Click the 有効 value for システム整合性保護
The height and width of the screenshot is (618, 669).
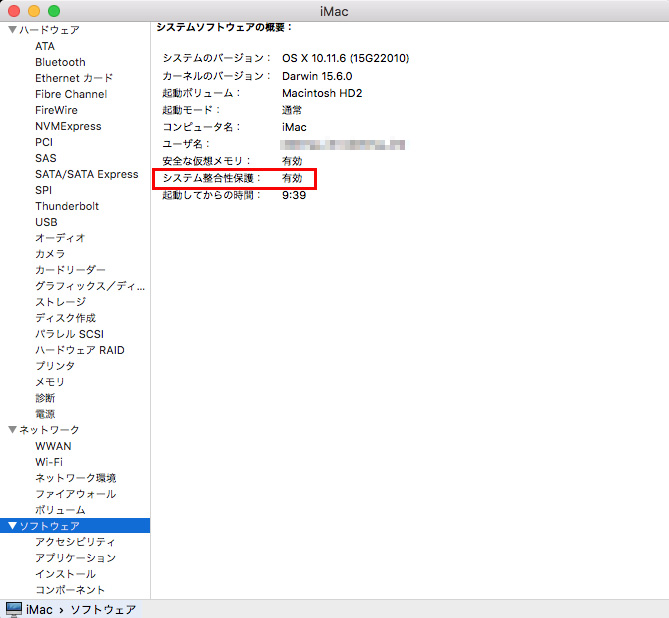[292, 178]
